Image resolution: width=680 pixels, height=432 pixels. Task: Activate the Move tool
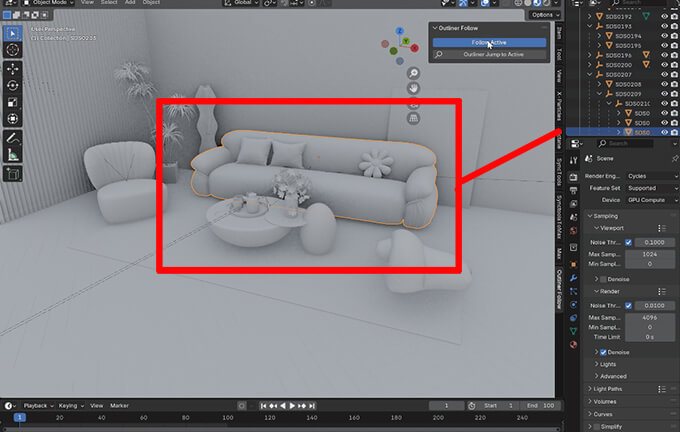pyautogui.click(x=13, y=69)
